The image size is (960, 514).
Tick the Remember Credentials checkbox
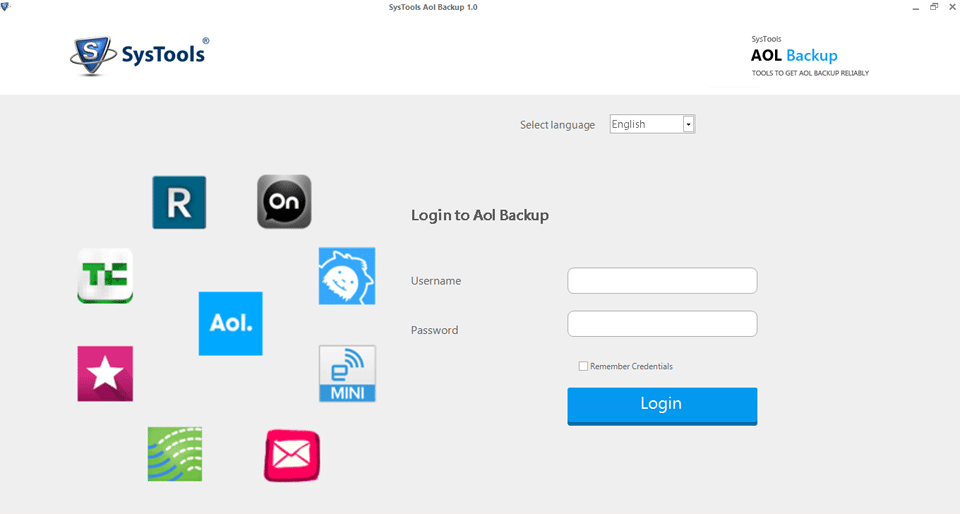pyautogui.click(x=583, y=366)
